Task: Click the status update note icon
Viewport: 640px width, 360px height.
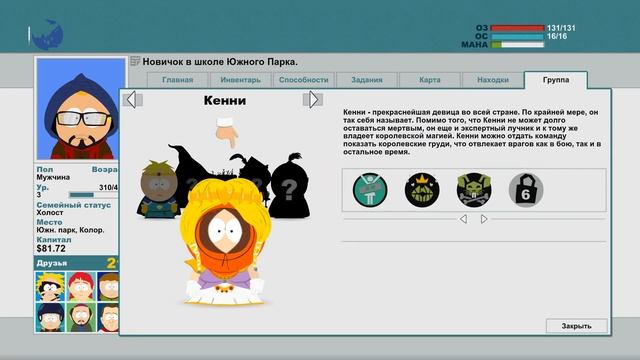Action: [x=135, y=62]
